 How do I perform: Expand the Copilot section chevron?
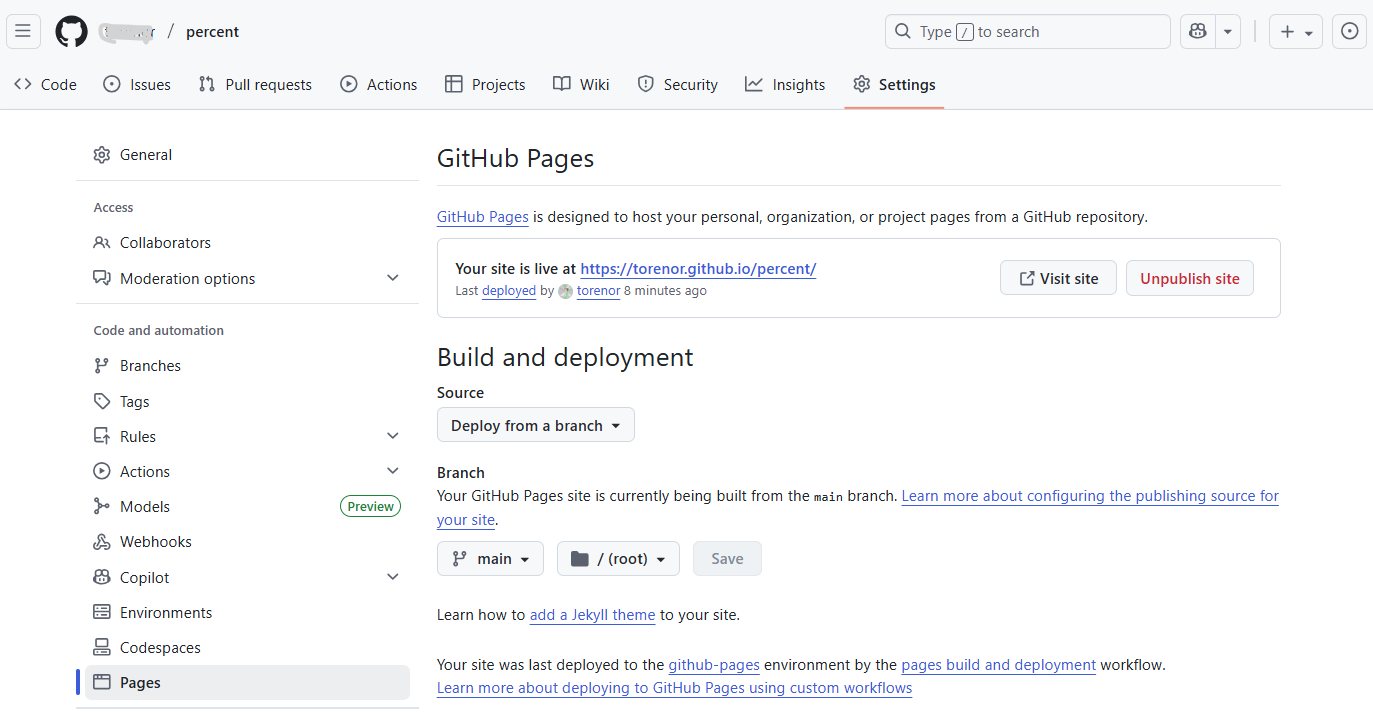393,577
